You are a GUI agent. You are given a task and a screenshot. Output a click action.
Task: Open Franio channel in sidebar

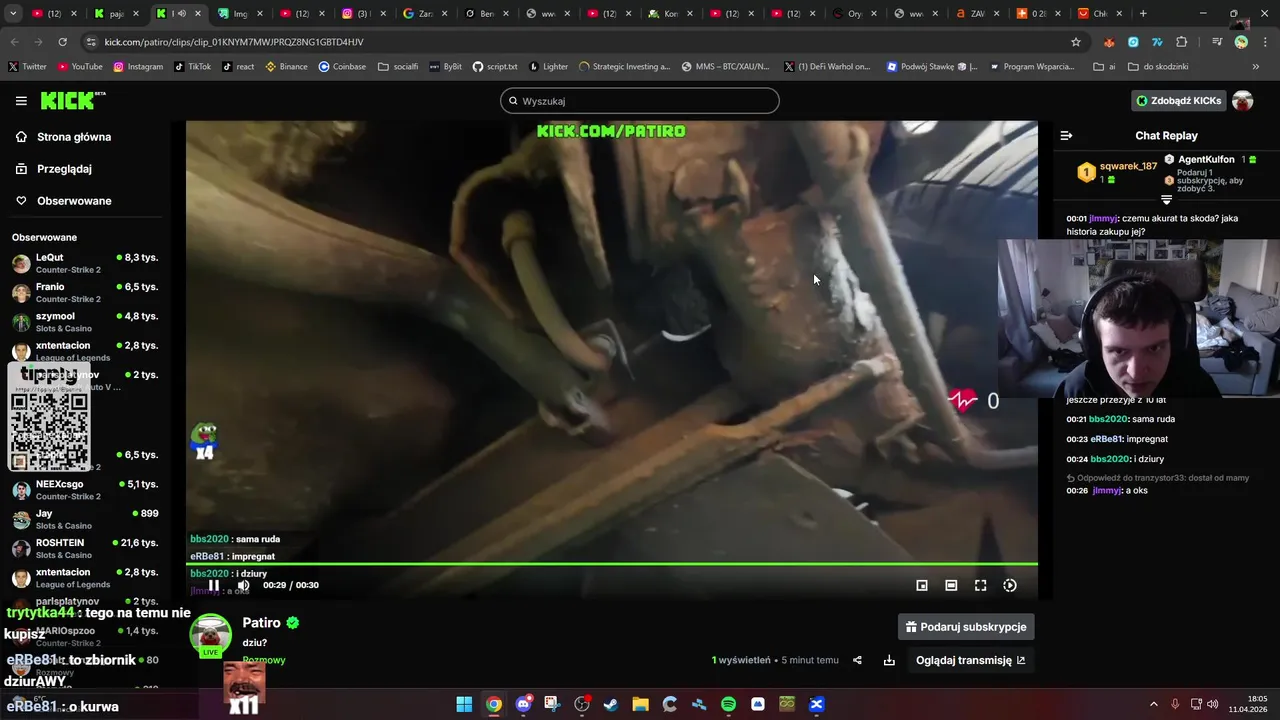85,292
